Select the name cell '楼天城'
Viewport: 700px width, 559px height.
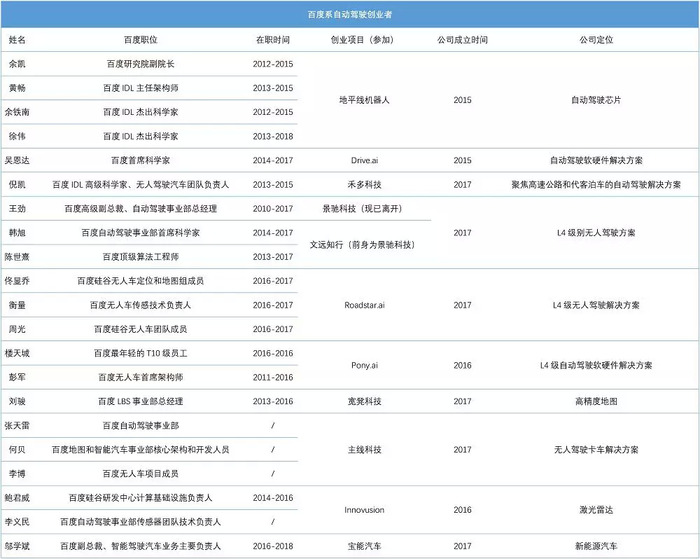[x=17, y=353]
